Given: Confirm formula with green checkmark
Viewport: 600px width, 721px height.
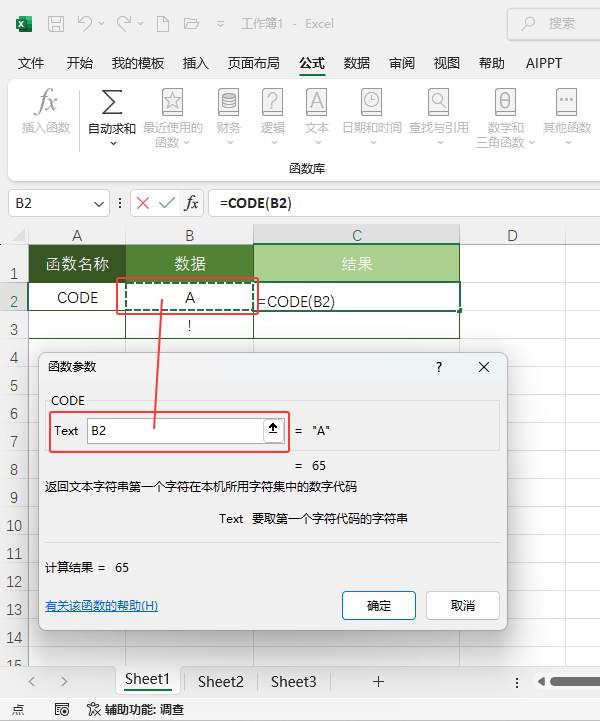Looking at the screenshot, I should coord(166,203).
